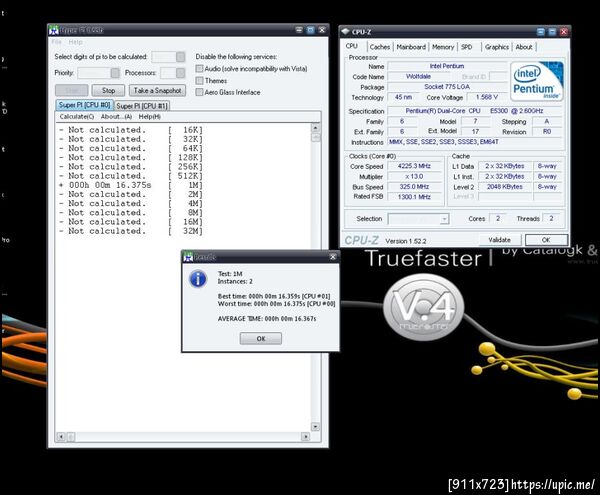Select the '000h 00m 16.375s [1M]' row
This screenshot has width=600, height=495.
131,185
